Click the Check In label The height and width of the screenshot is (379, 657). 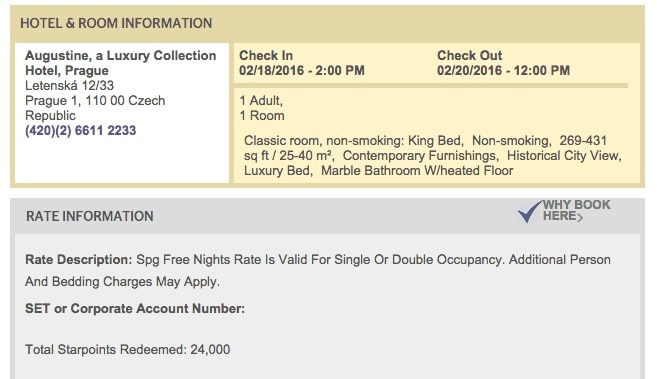[x=266, y=55]
